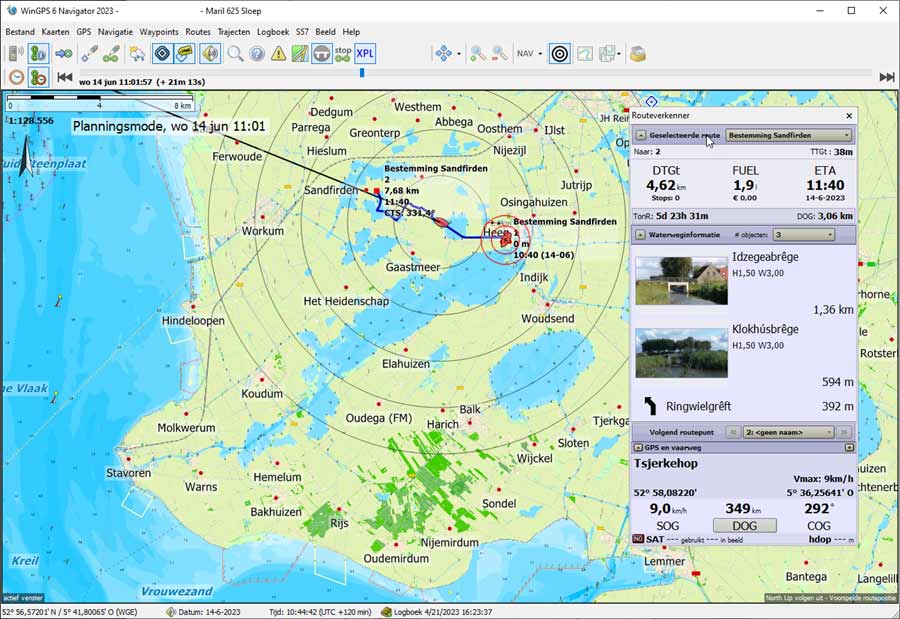Open the GPS menu
Image resolution: width=900 pixels, height=619 pixels.
84,32
